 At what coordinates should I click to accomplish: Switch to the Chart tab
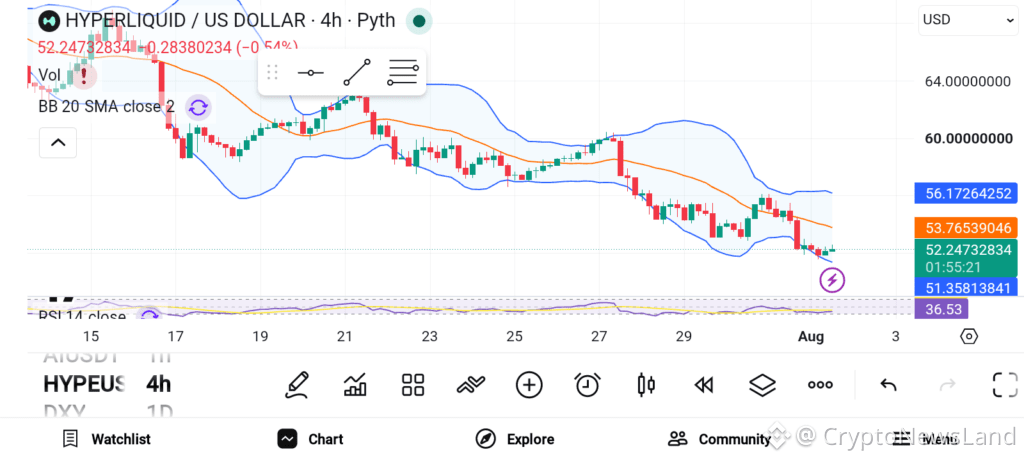coord(310,439)
